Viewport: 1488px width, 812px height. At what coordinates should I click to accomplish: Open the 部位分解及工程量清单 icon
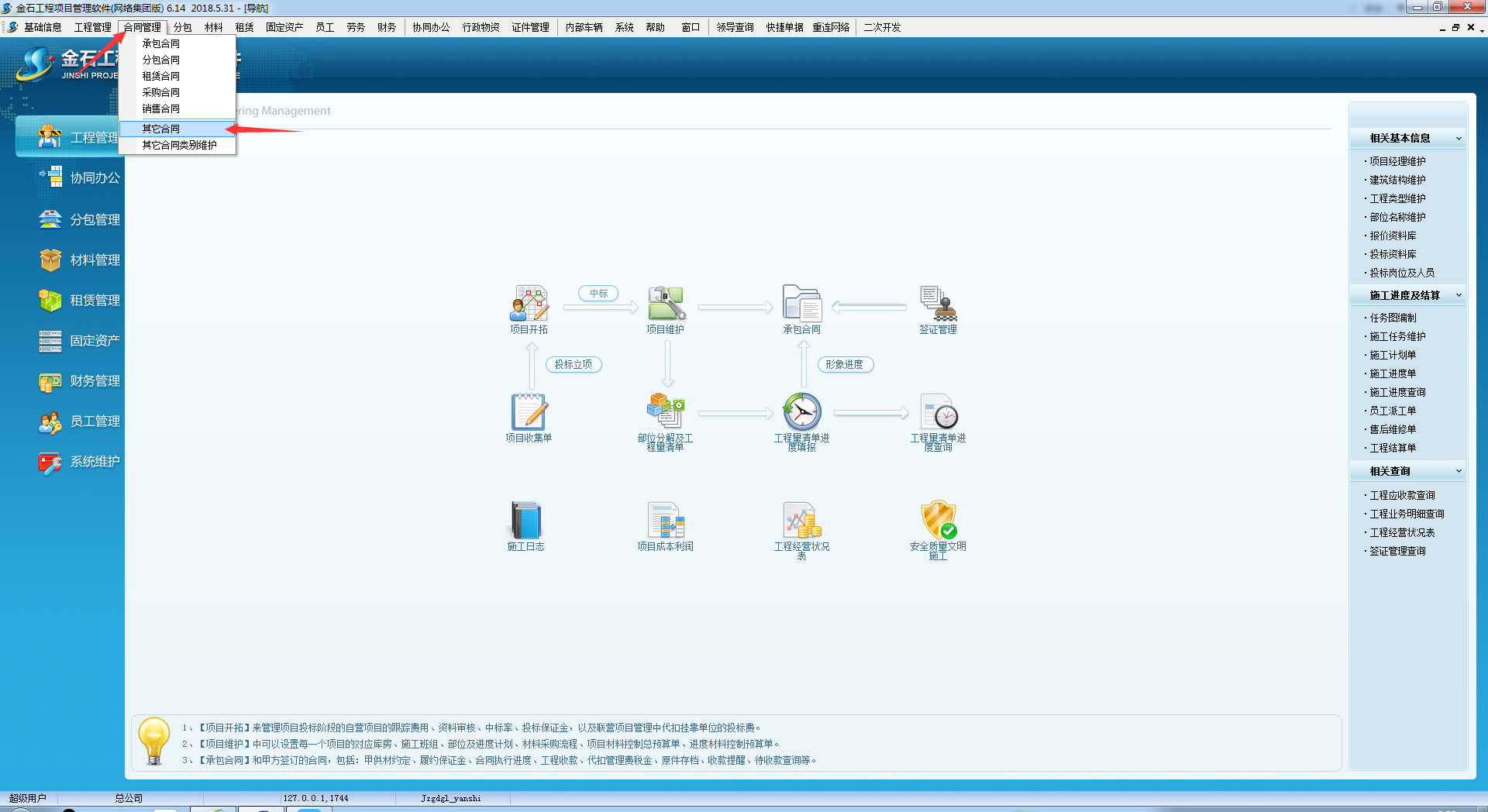point(666,412)
